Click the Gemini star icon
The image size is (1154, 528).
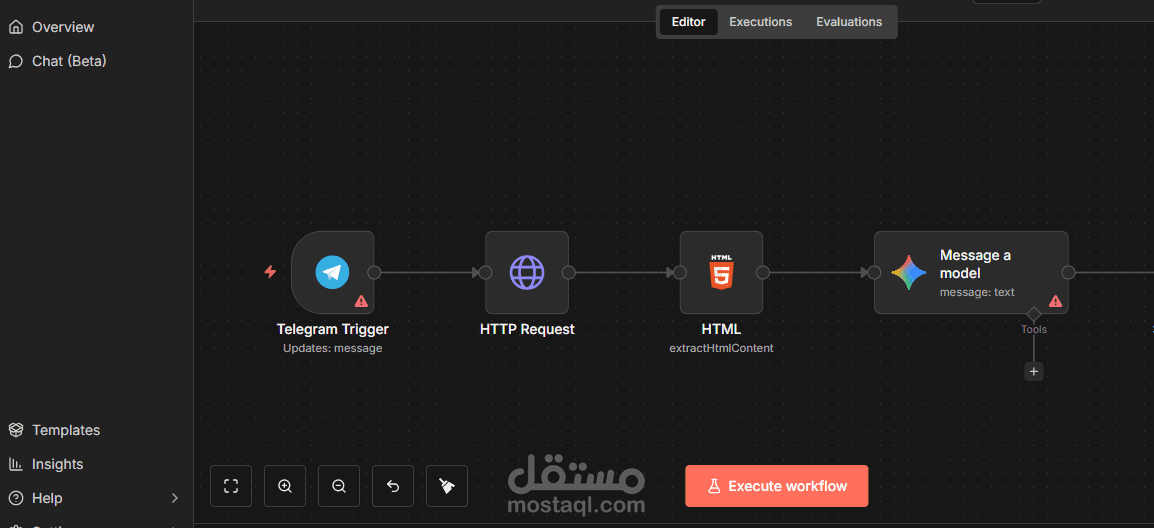click(x=909, y=272)
